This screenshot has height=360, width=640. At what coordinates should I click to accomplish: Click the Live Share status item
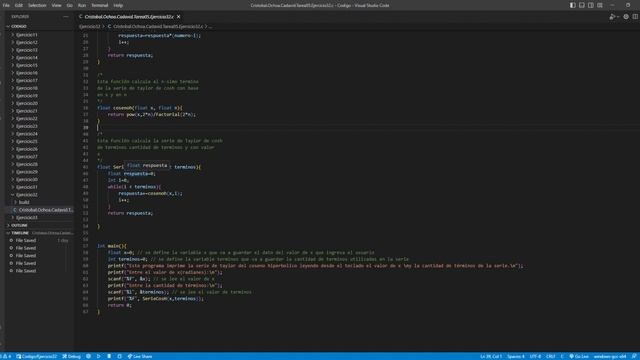(x=140, y=356)
